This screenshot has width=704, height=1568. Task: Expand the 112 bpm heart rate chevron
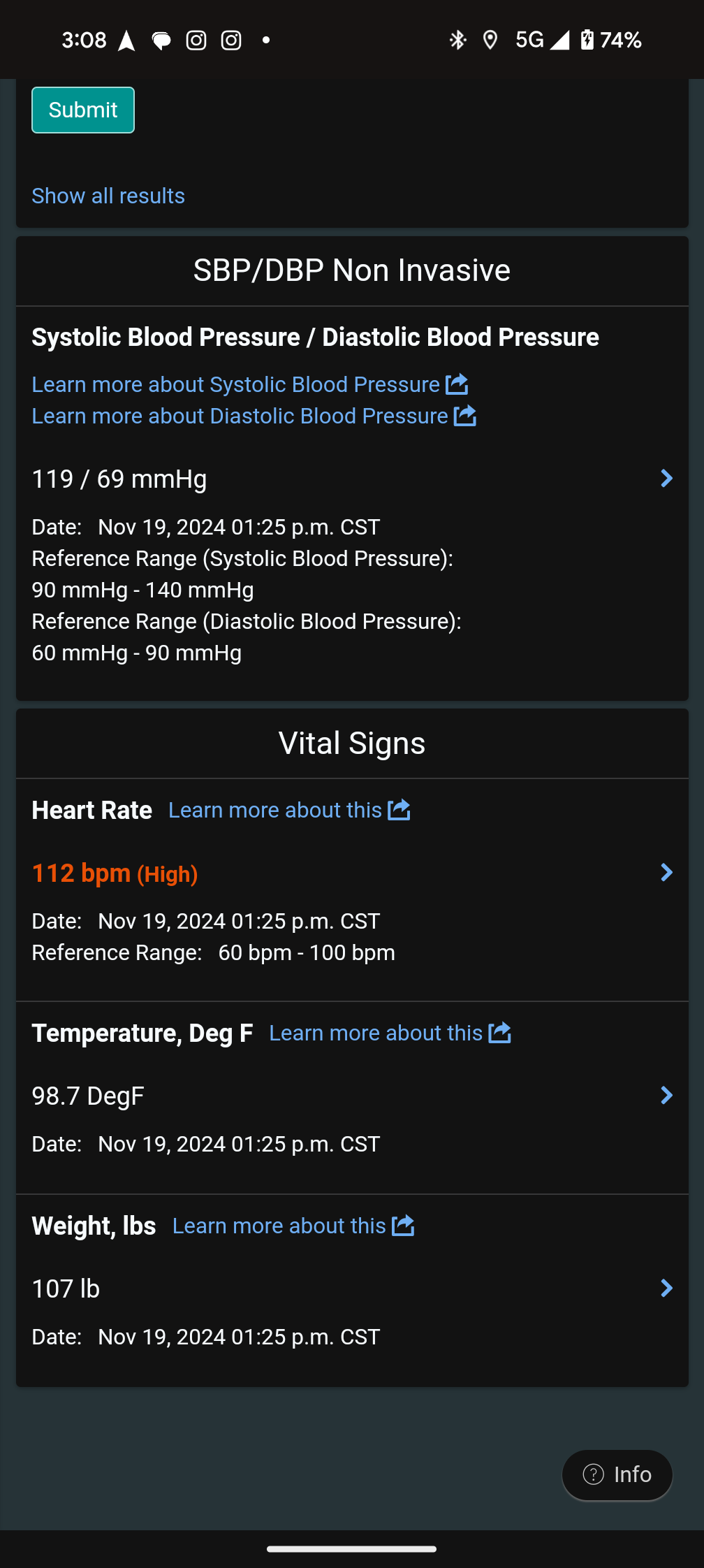pos(666,873)
